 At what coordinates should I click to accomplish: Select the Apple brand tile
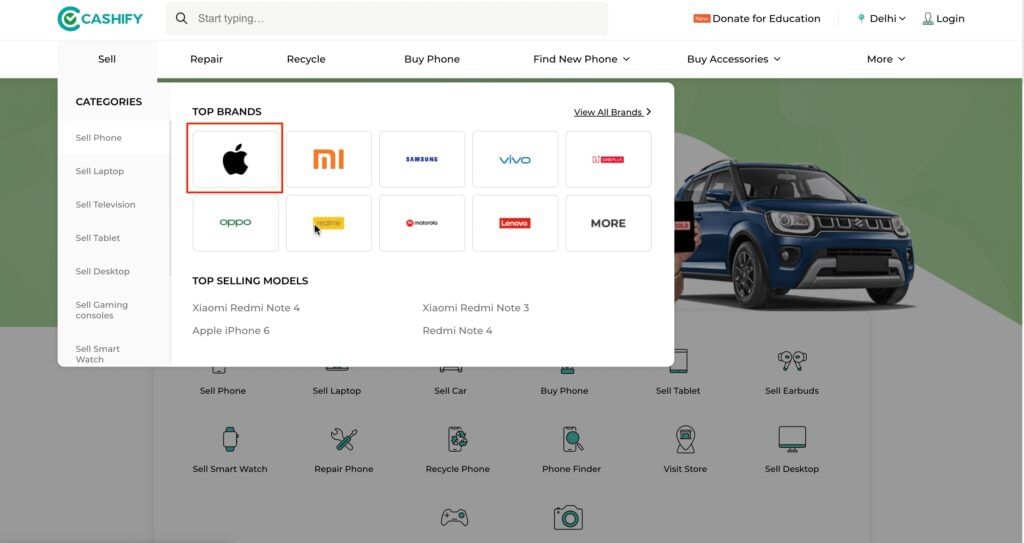click(235, 159)
